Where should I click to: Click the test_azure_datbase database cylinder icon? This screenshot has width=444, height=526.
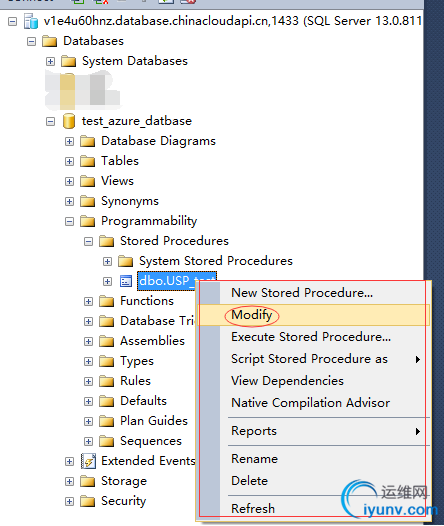69,121
